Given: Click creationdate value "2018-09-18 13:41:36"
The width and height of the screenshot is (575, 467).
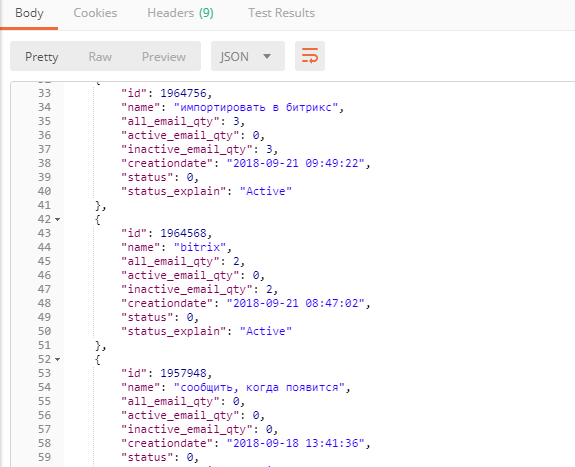Looking at the screenshot, I should pyautogui.click(x=296, y=444).
